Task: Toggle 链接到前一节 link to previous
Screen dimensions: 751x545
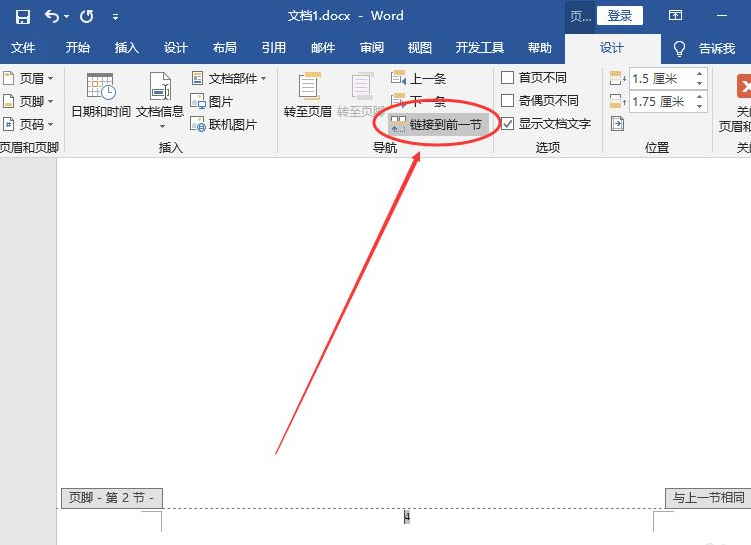Action: (x=438, y=125)
